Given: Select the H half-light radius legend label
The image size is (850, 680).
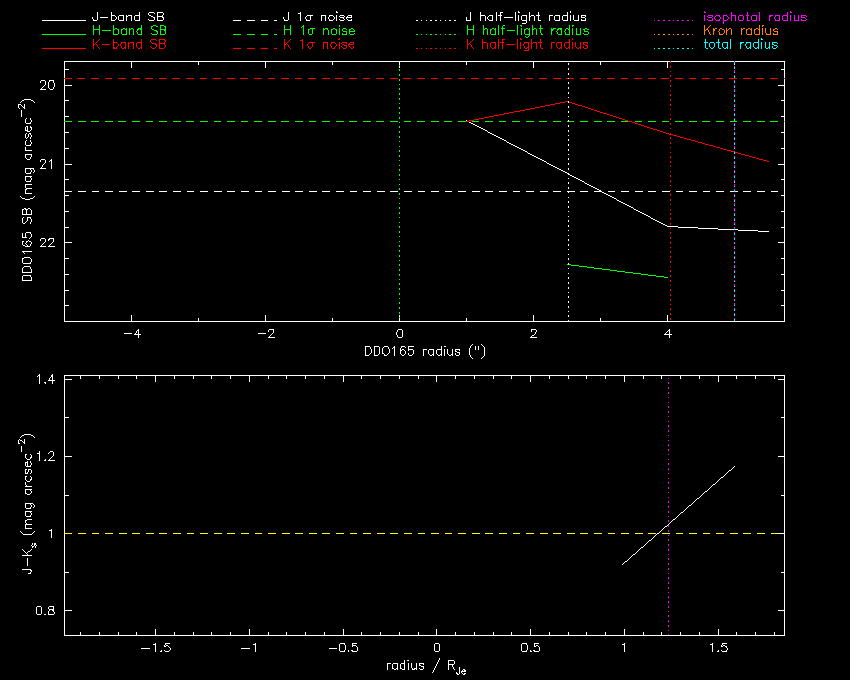Looking at the screenshot, I should click(526, 31).
